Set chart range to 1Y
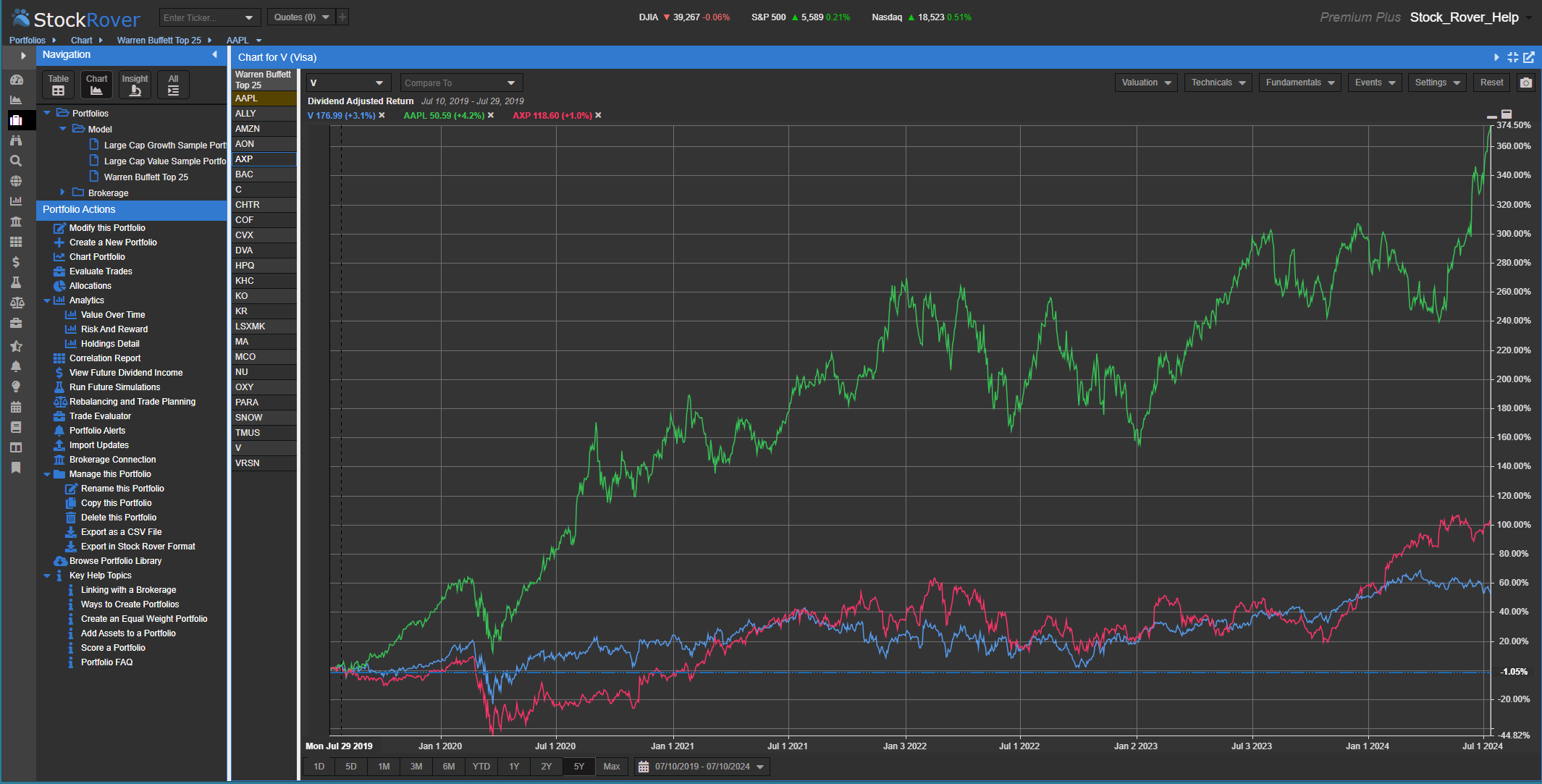This screenshot has width=1542, height=784. [514, 767]
